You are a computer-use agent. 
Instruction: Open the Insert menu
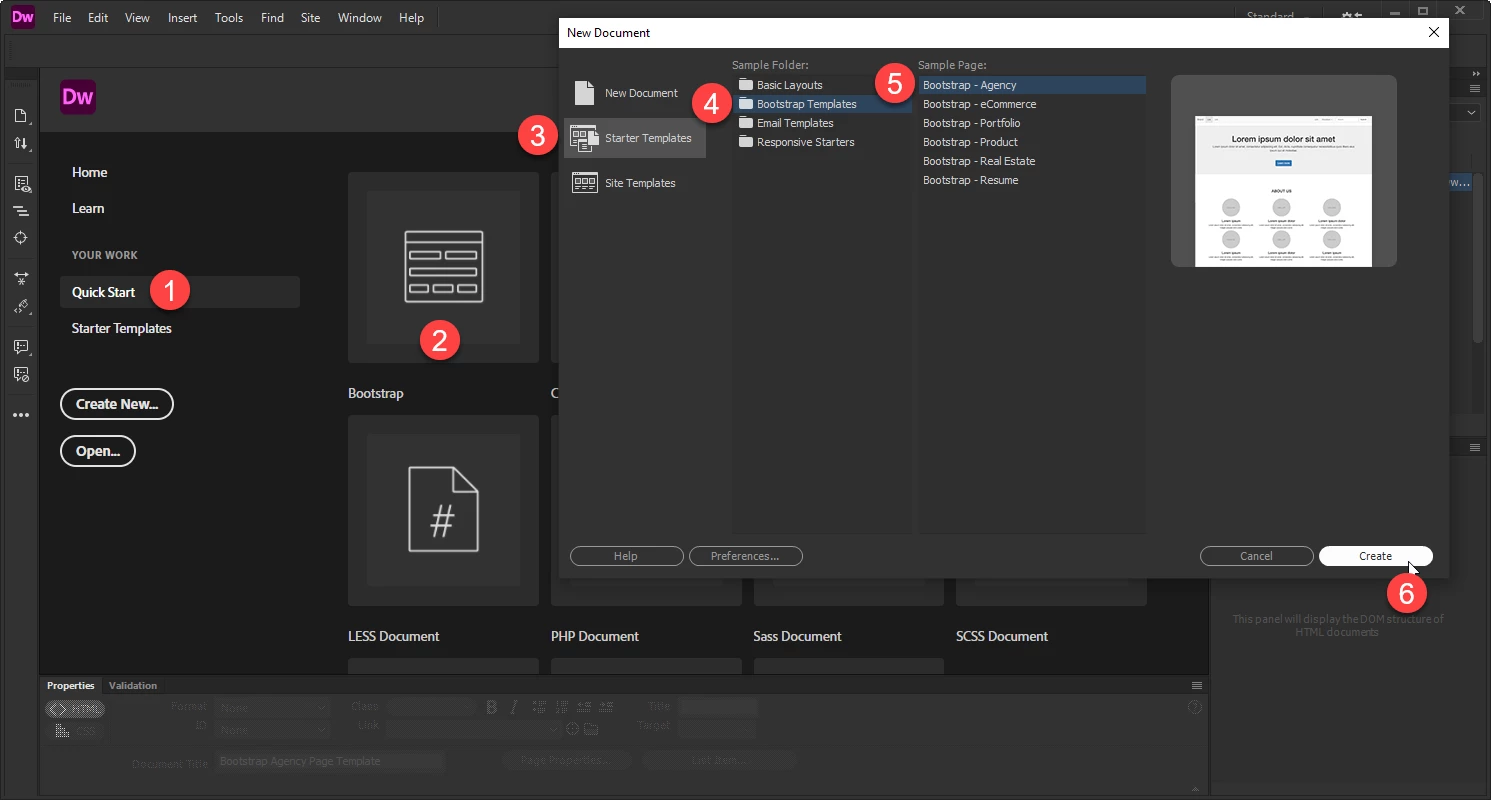(x=183, y=18)
